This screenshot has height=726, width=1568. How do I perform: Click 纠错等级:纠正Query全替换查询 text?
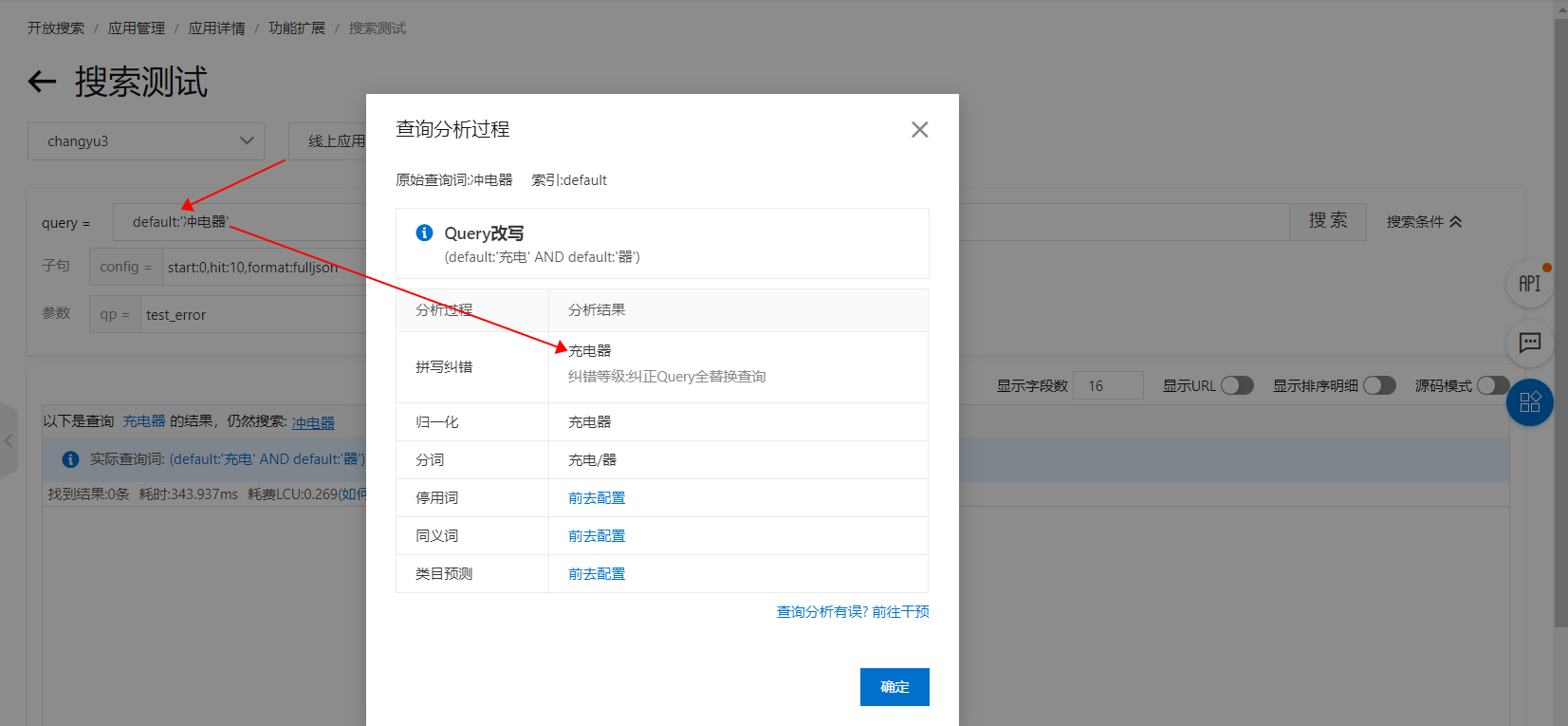(667, 377)
